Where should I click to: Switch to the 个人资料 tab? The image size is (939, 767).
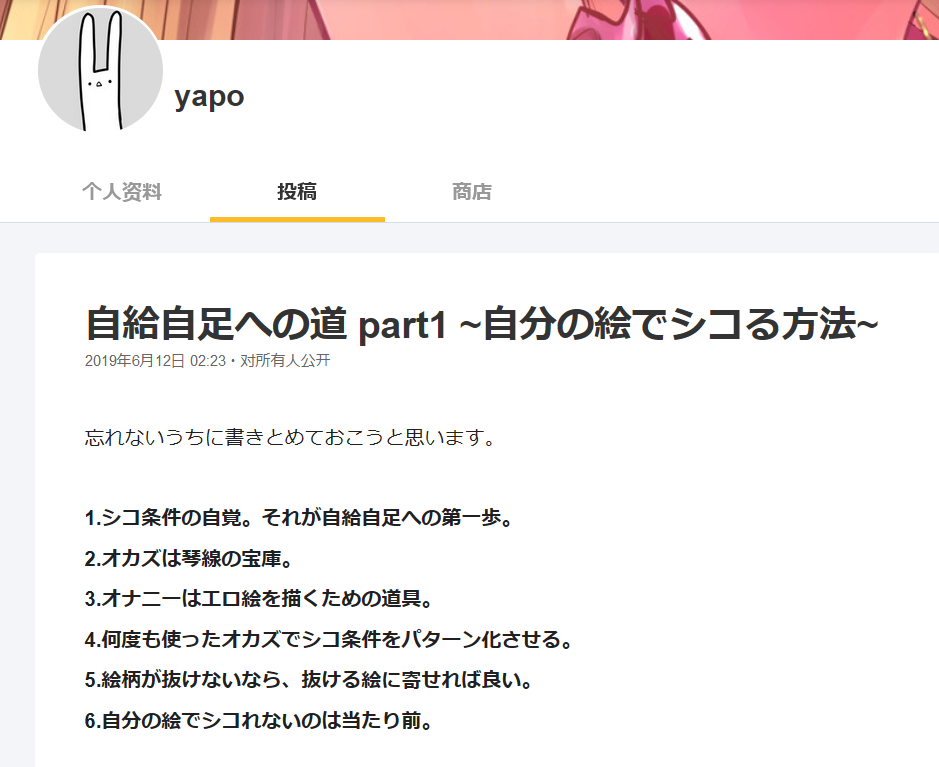pyautogui.click(x=122, y=192)
